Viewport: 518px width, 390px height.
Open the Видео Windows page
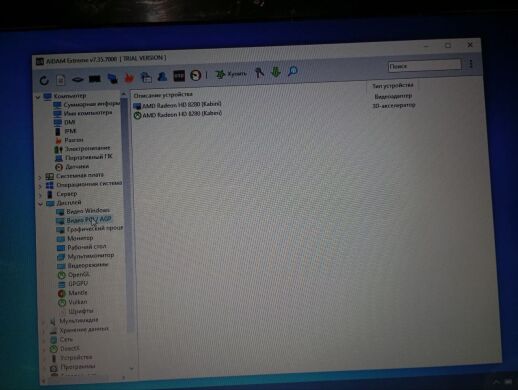pyautogui.click(x=88, y=211)
